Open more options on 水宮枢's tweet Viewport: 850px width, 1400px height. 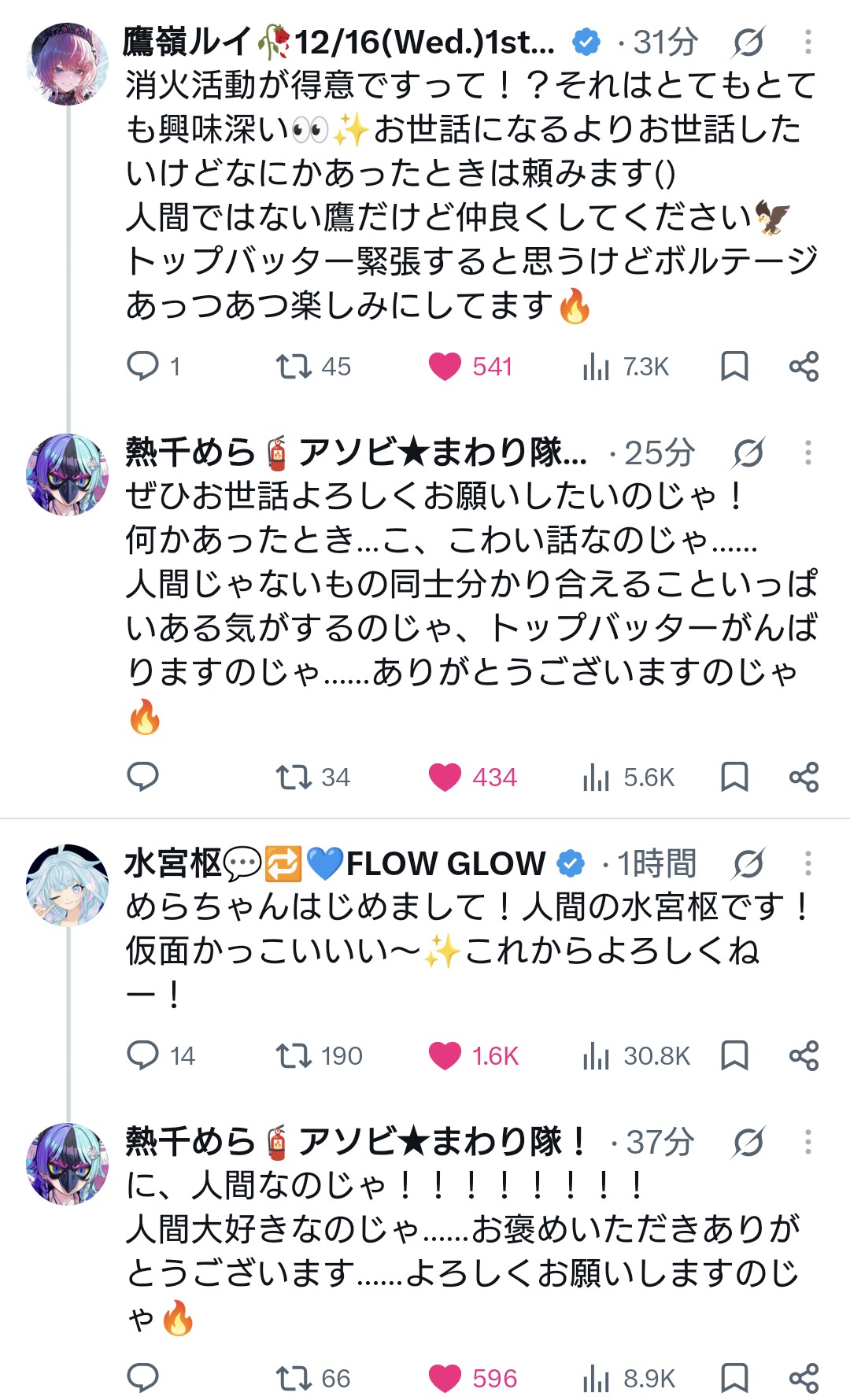pos(807,864)
